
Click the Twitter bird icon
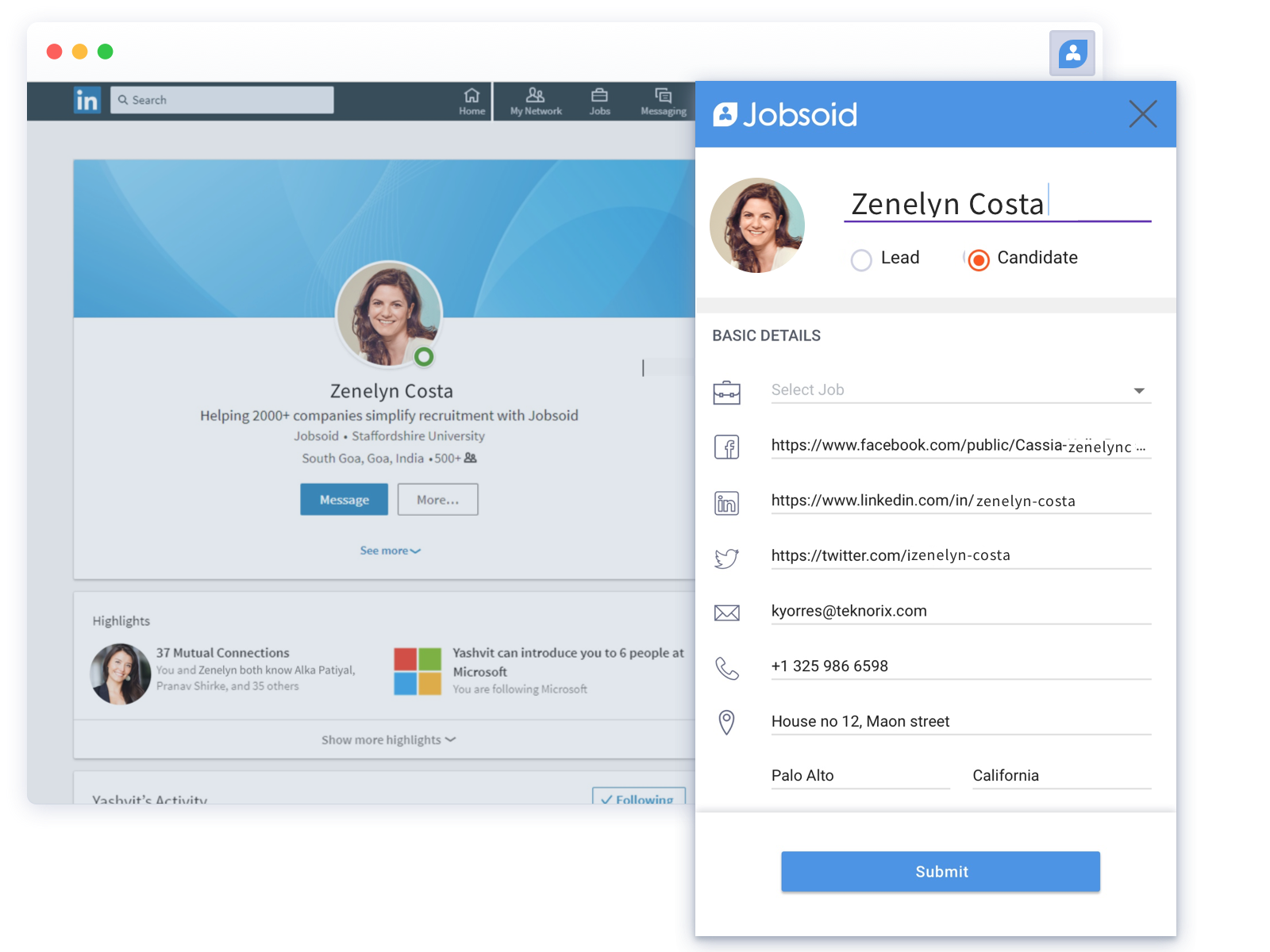click(x=726, y=559)
